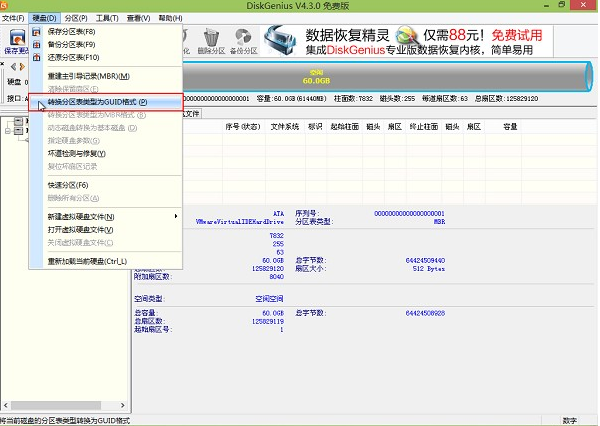600x426 pixels.
Task: Close the 硬盘(D) menu from the menu bar
Action: click(44, 18)
